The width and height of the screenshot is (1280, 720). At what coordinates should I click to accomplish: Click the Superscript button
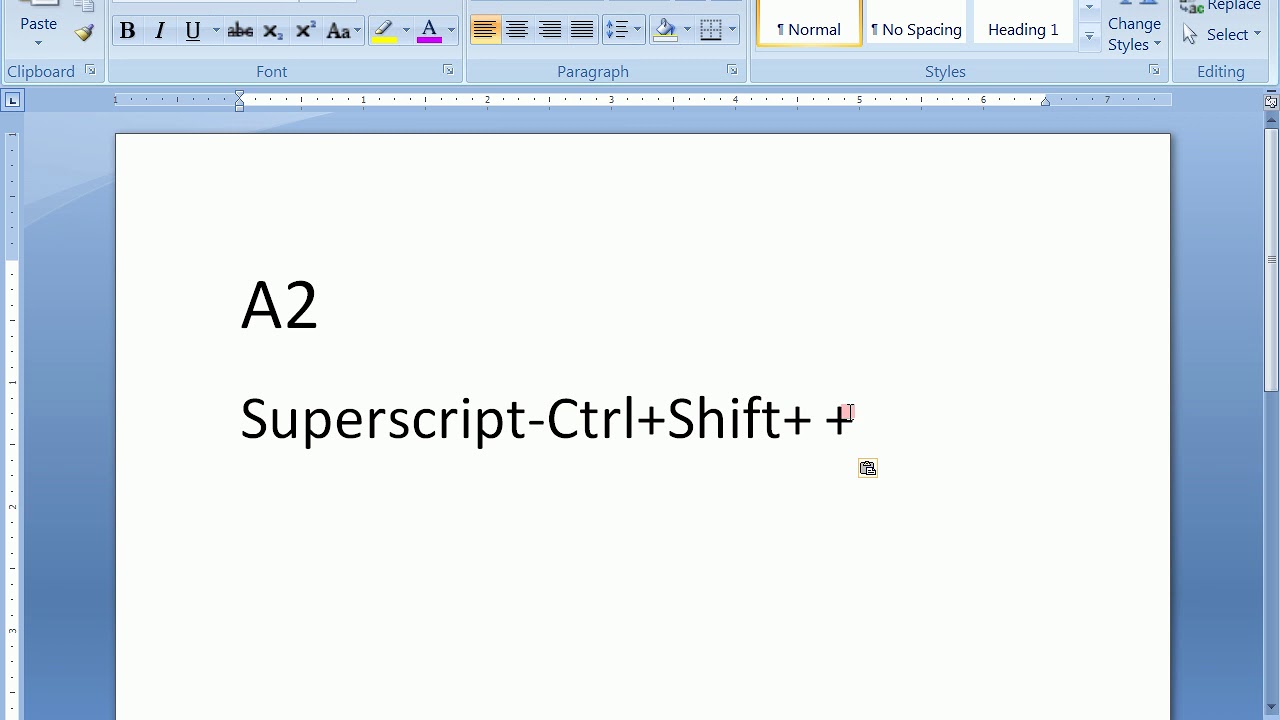[305, 31]
